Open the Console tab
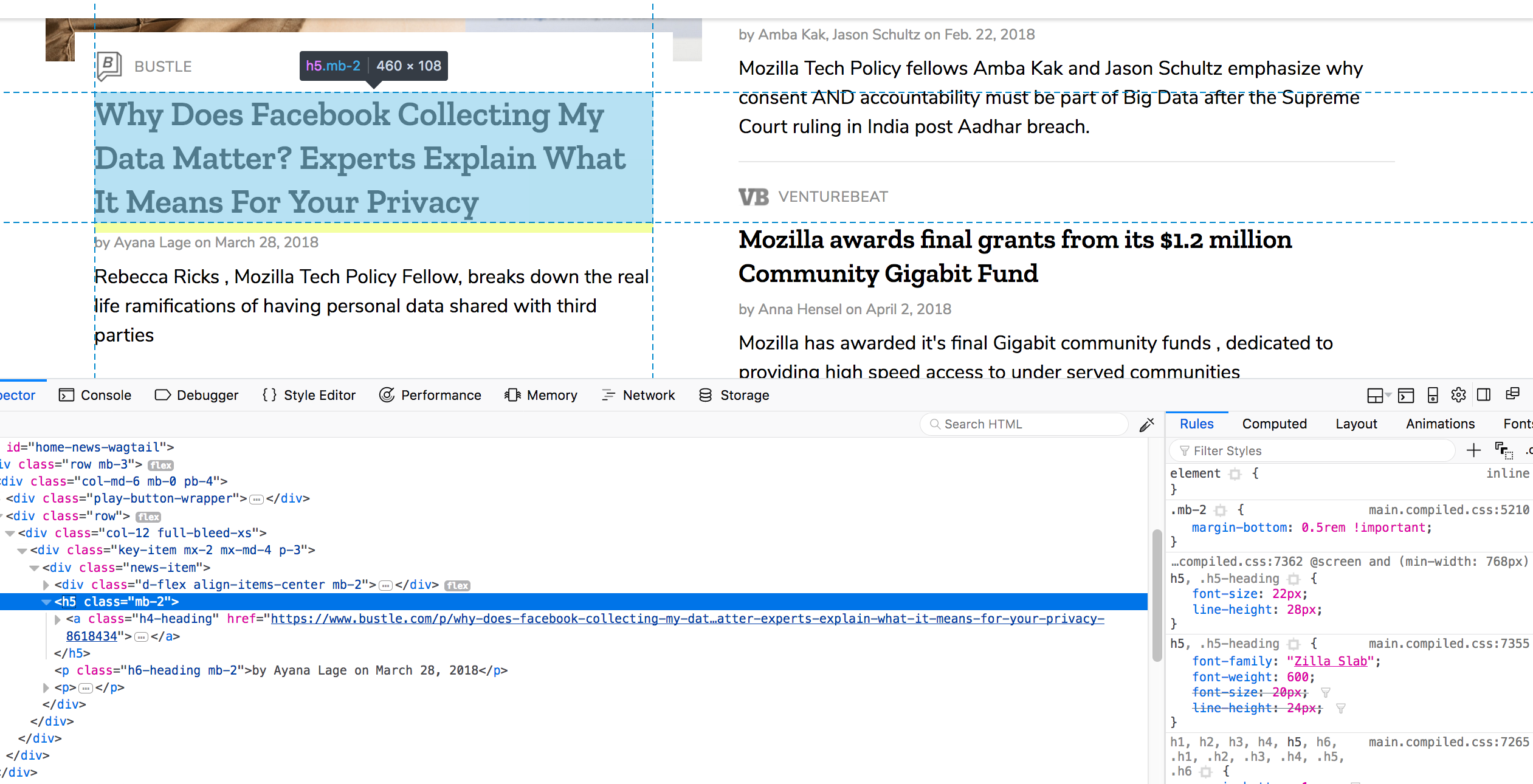Viewport: 1533px width, 784px height. (x=95, y=395)
